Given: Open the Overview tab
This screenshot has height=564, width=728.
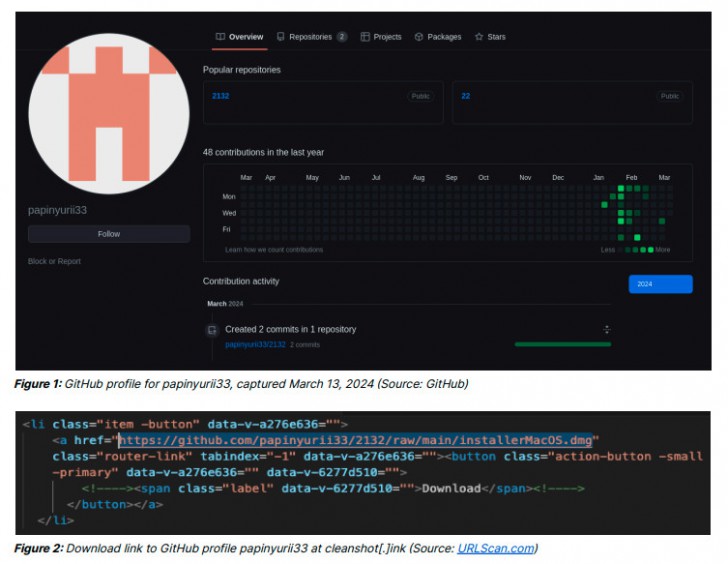Looking at the screenshot, I should coord(240,37).
